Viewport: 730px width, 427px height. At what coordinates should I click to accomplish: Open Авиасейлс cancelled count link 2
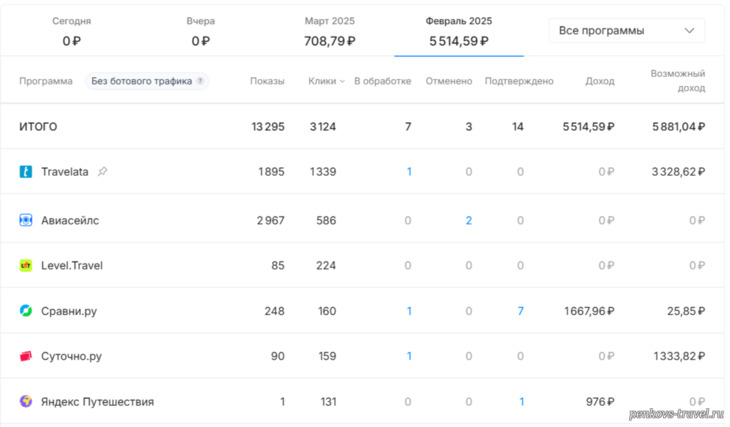(469, 220)
